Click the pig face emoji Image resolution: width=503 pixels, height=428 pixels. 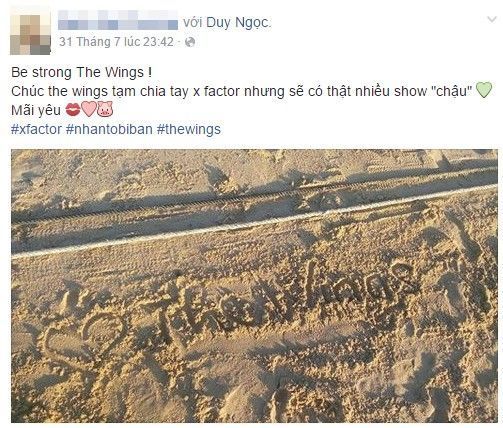click(x=105, y=109)
